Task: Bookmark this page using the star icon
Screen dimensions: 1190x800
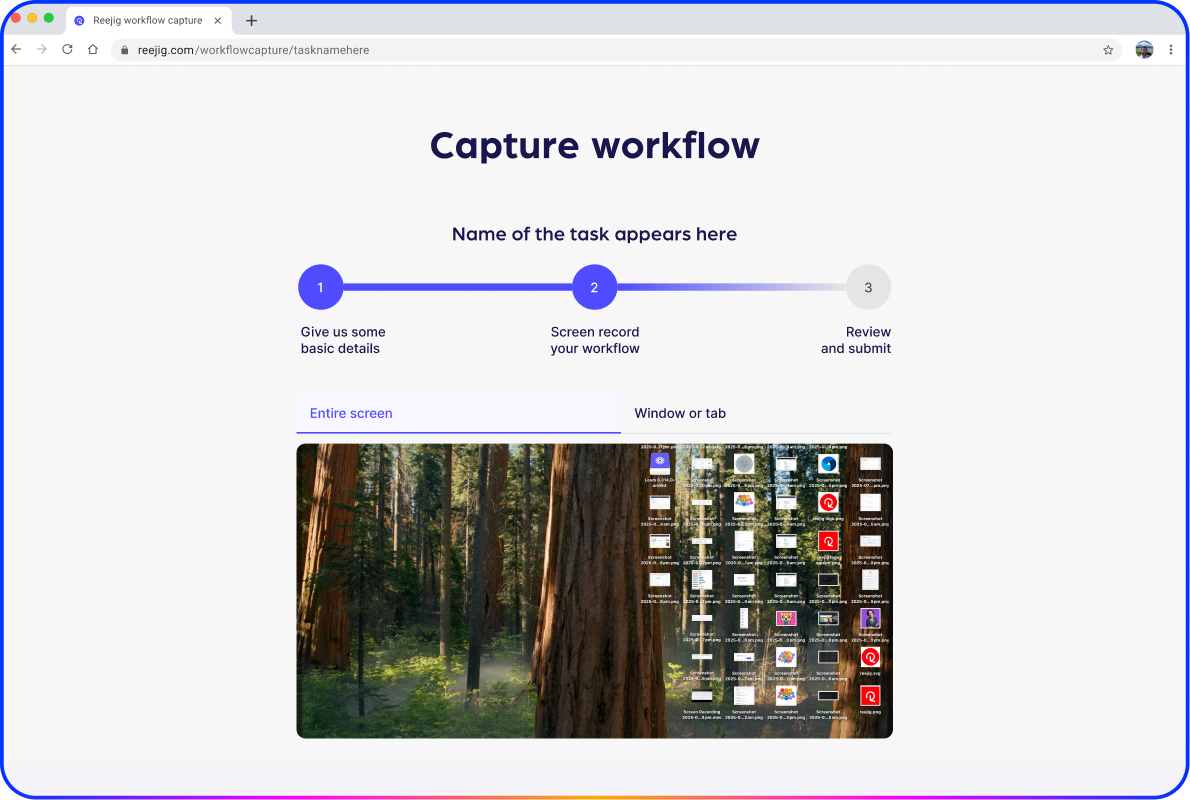Action: click(1108, 48)
